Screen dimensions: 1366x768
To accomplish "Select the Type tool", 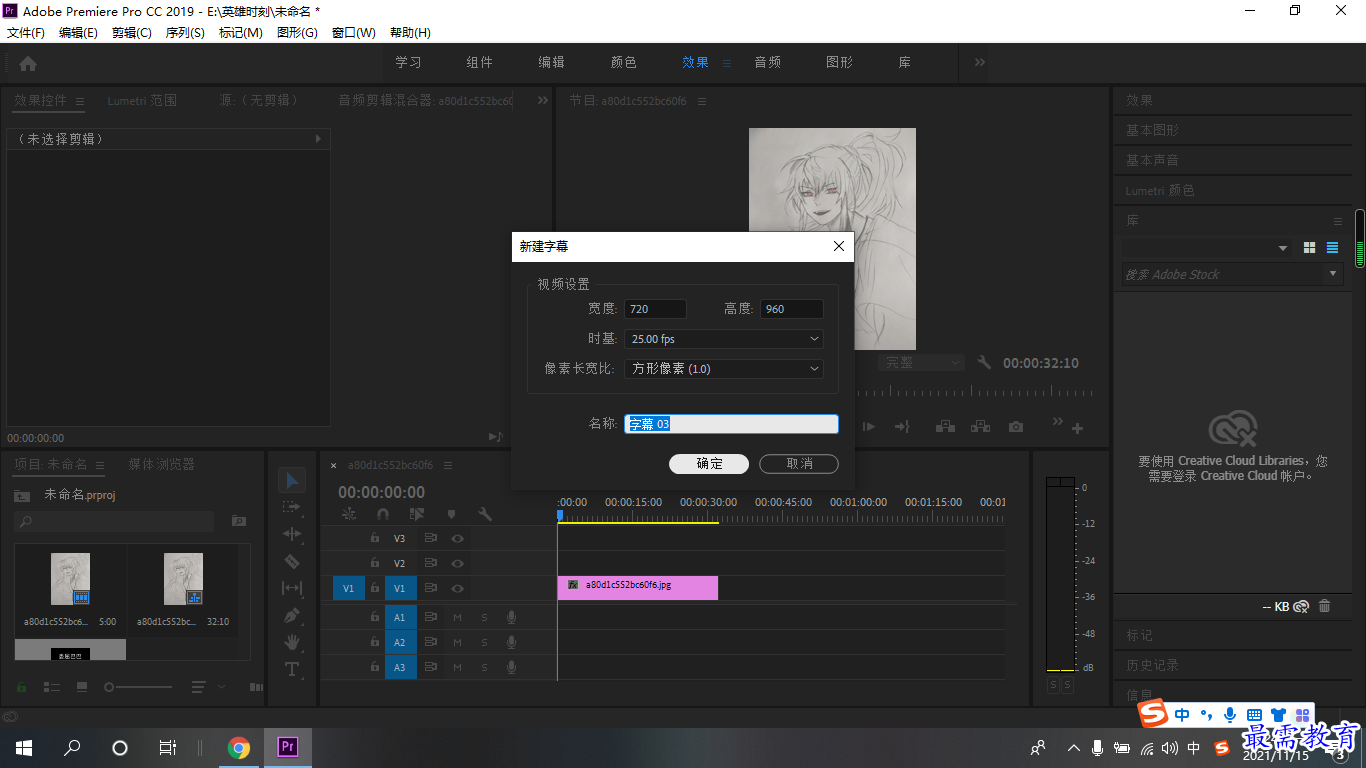I will click(292, 669).
